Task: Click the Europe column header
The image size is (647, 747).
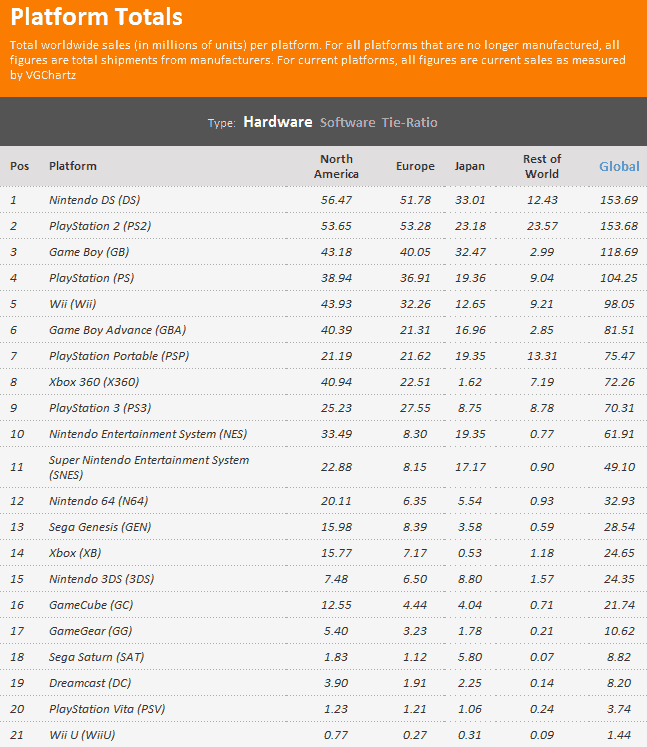Action: 415,166
